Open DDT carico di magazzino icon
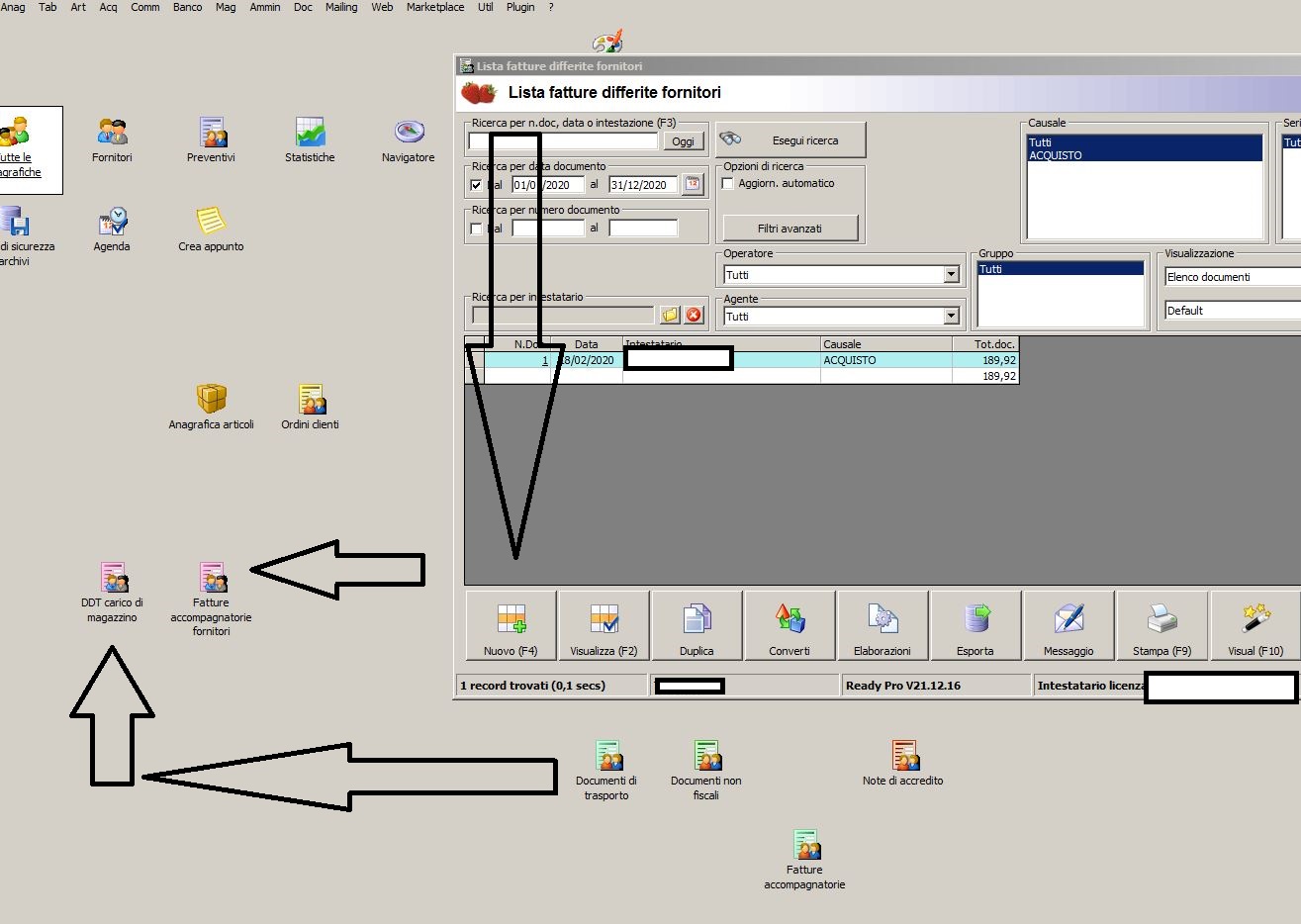The width and height of the screenshot is (1301, 924). pyautogui.click(x=112, y=592)
